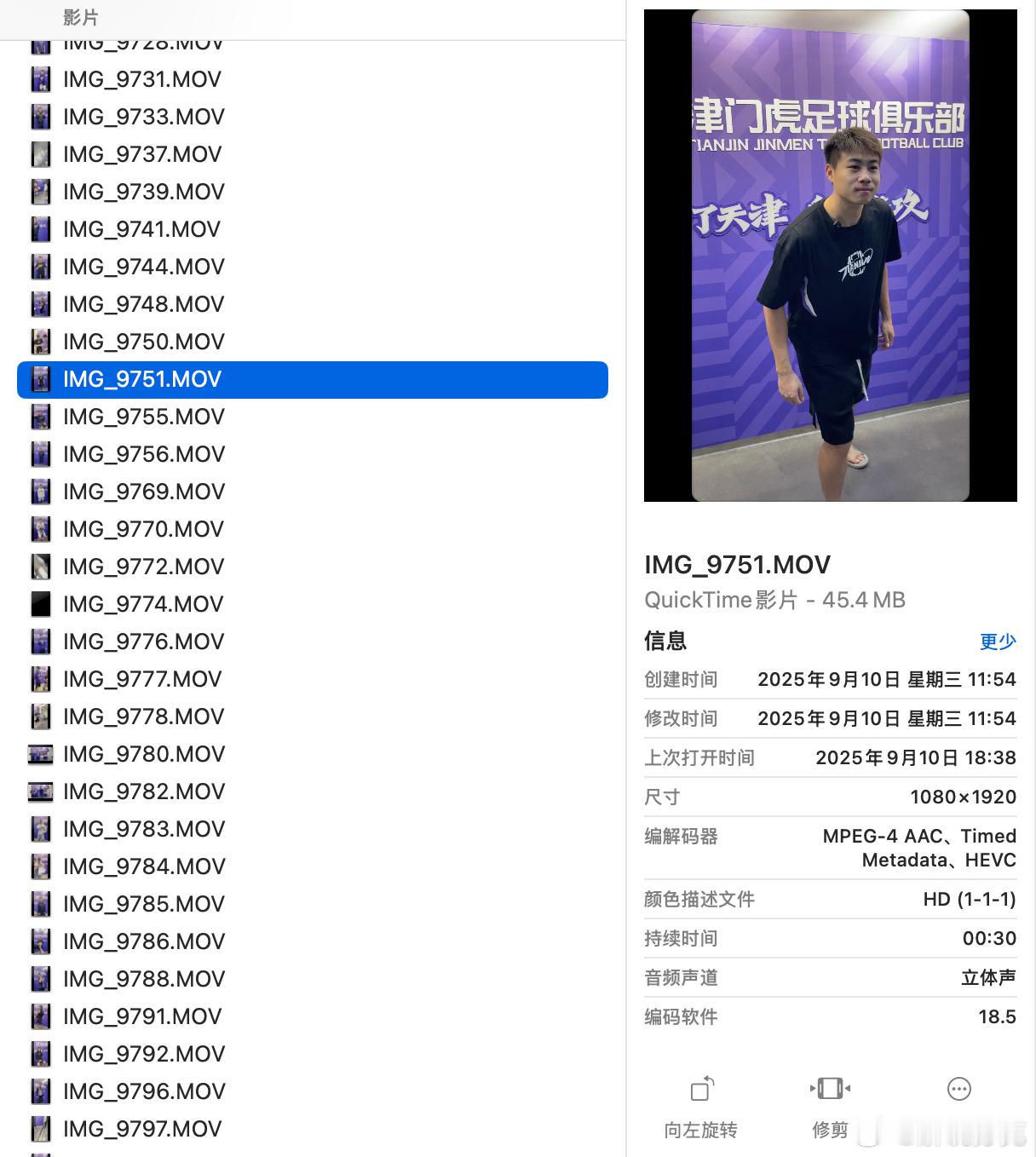Click the 修剪 label
Image resolution: width=1036 pixels, height=1157 pixels.
[x=830, y=1130]
